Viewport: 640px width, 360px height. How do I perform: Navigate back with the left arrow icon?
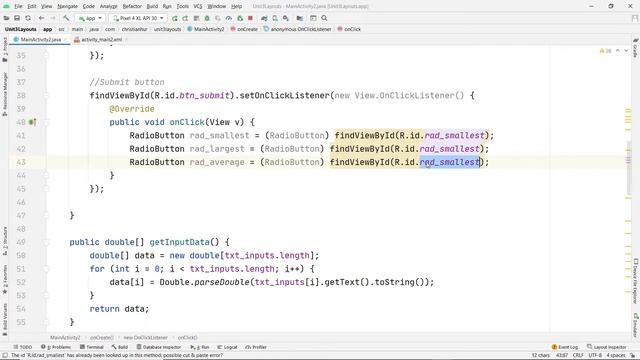pos(41,18)
